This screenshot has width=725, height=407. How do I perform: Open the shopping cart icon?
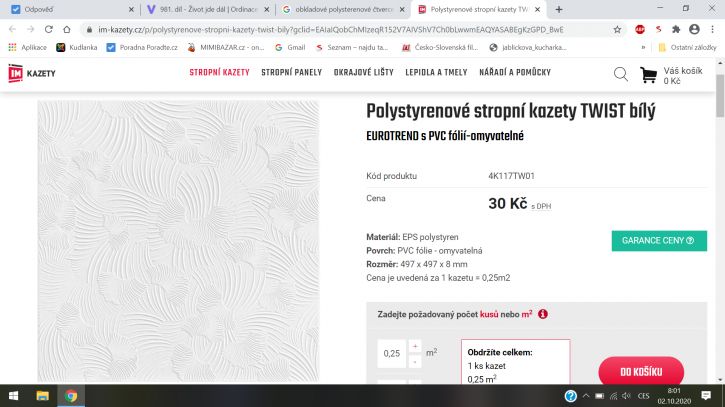pyautogui.click(x=648, y=75)
